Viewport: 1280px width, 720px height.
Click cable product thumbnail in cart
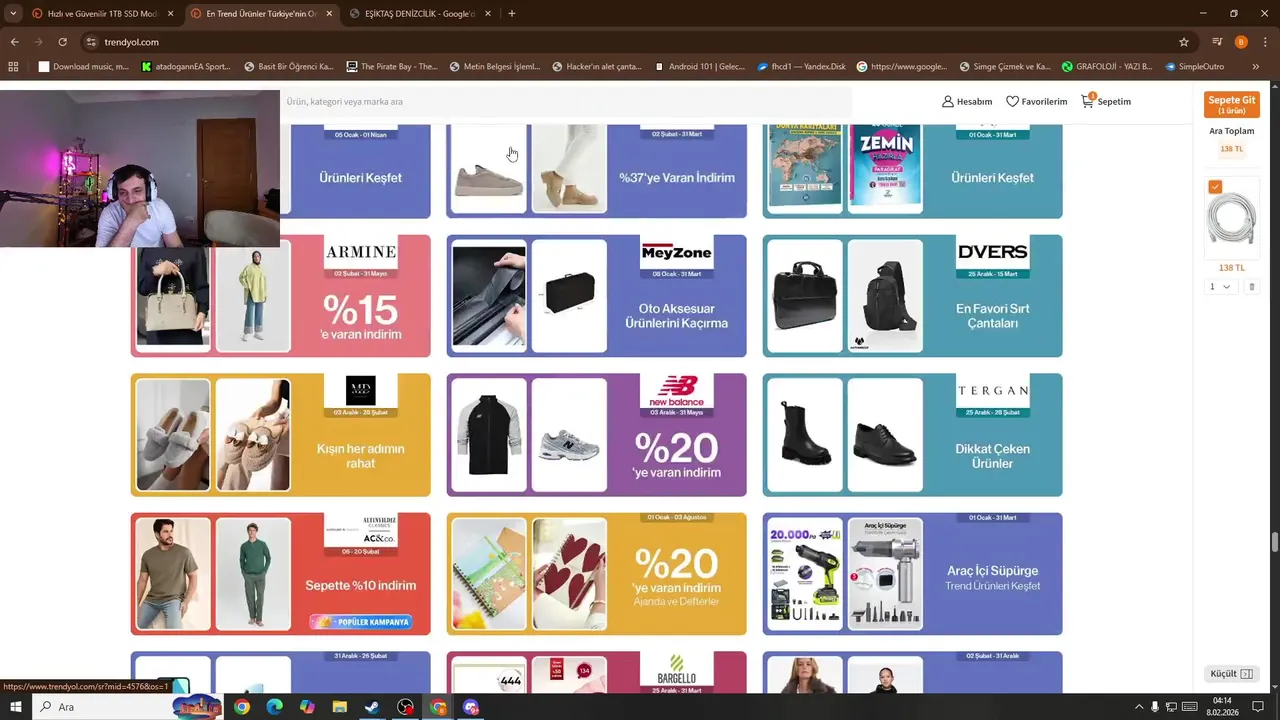coord(1231,219)
